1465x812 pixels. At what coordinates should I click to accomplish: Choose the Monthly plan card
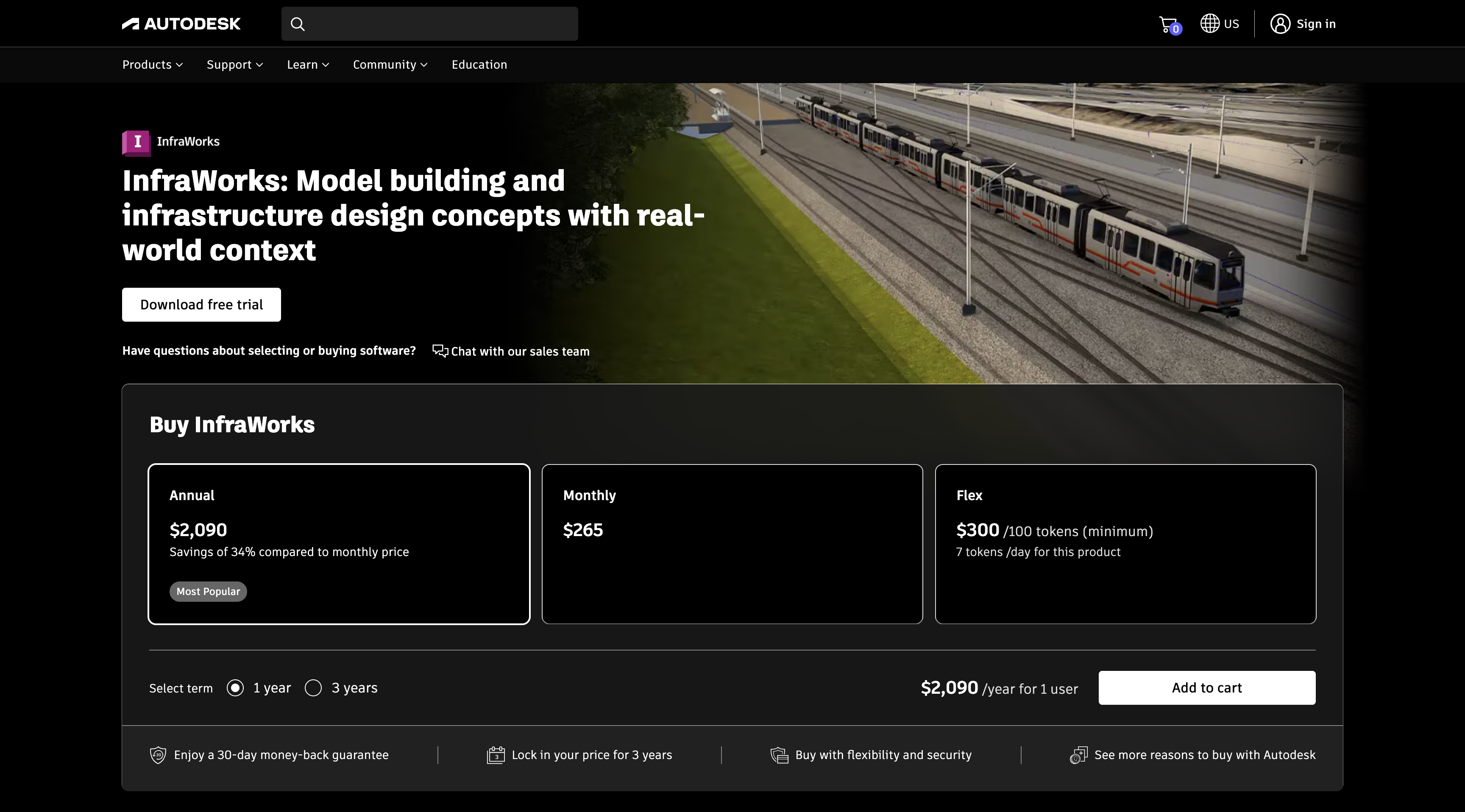732,544
